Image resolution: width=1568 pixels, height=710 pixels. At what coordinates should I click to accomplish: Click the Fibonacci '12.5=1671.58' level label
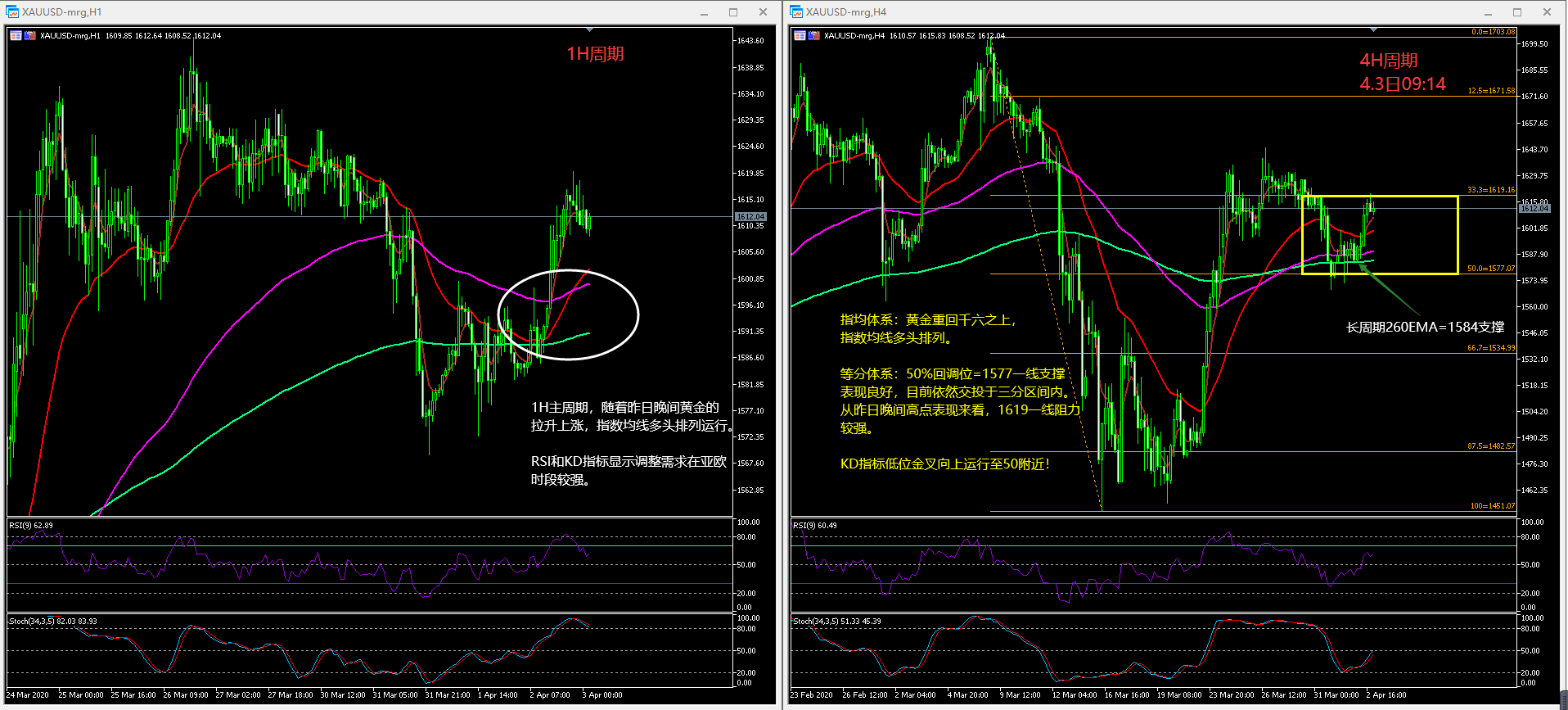click(x=1491, y=91)
